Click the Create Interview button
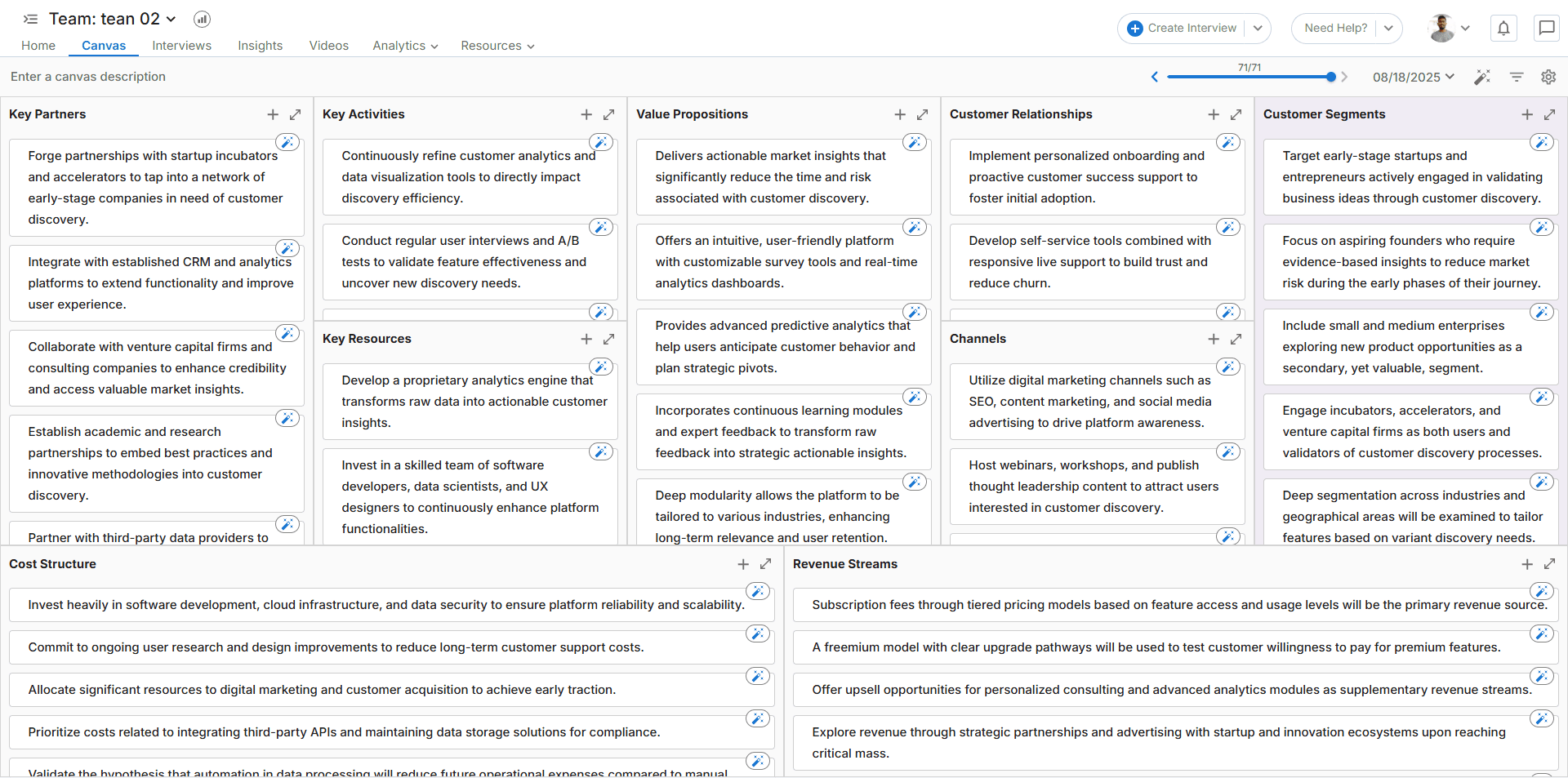The width and height of the screenshot is (1568, 778). (1182, 29)
